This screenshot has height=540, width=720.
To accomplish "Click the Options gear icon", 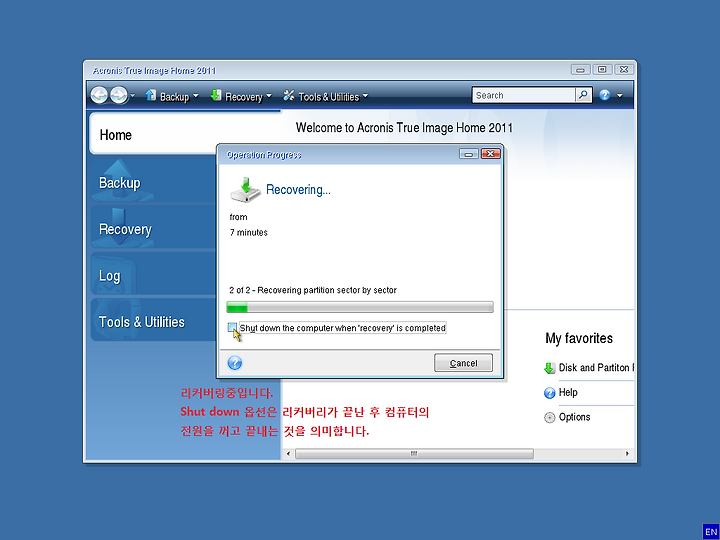I will pos(549,418).
